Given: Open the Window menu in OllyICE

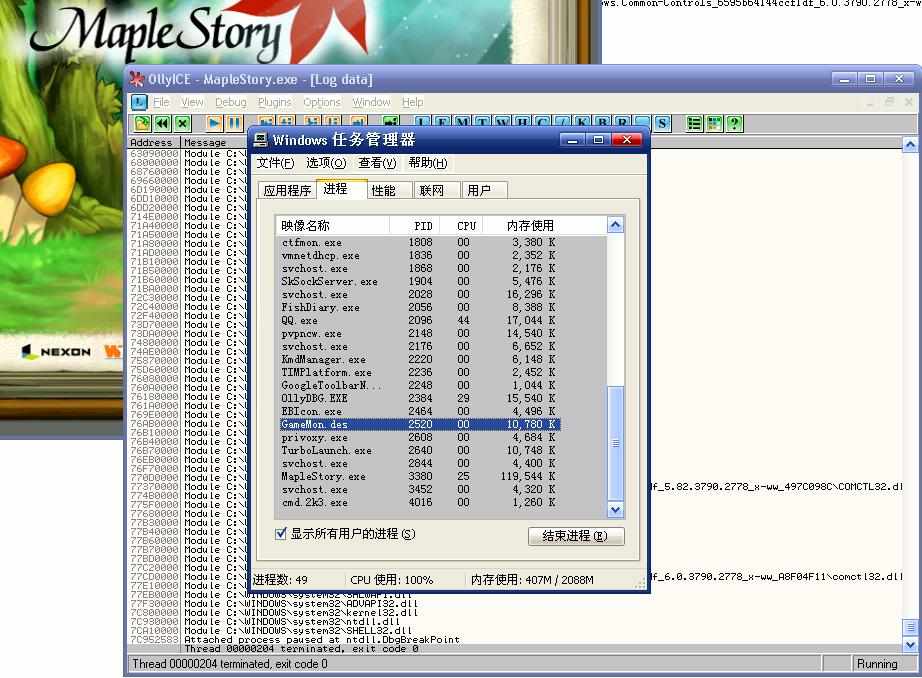Looking at the screenshot, I should pos(371,102).
